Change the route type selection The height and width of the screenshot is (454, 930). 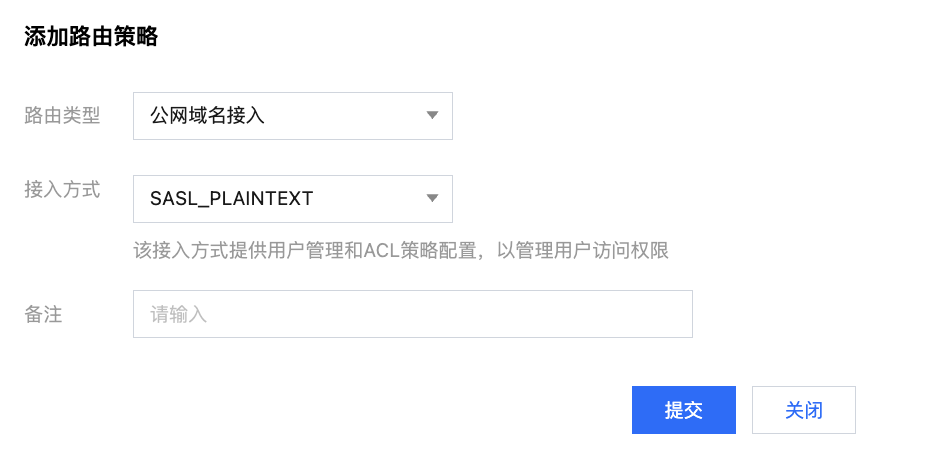[x=292, y=115]
